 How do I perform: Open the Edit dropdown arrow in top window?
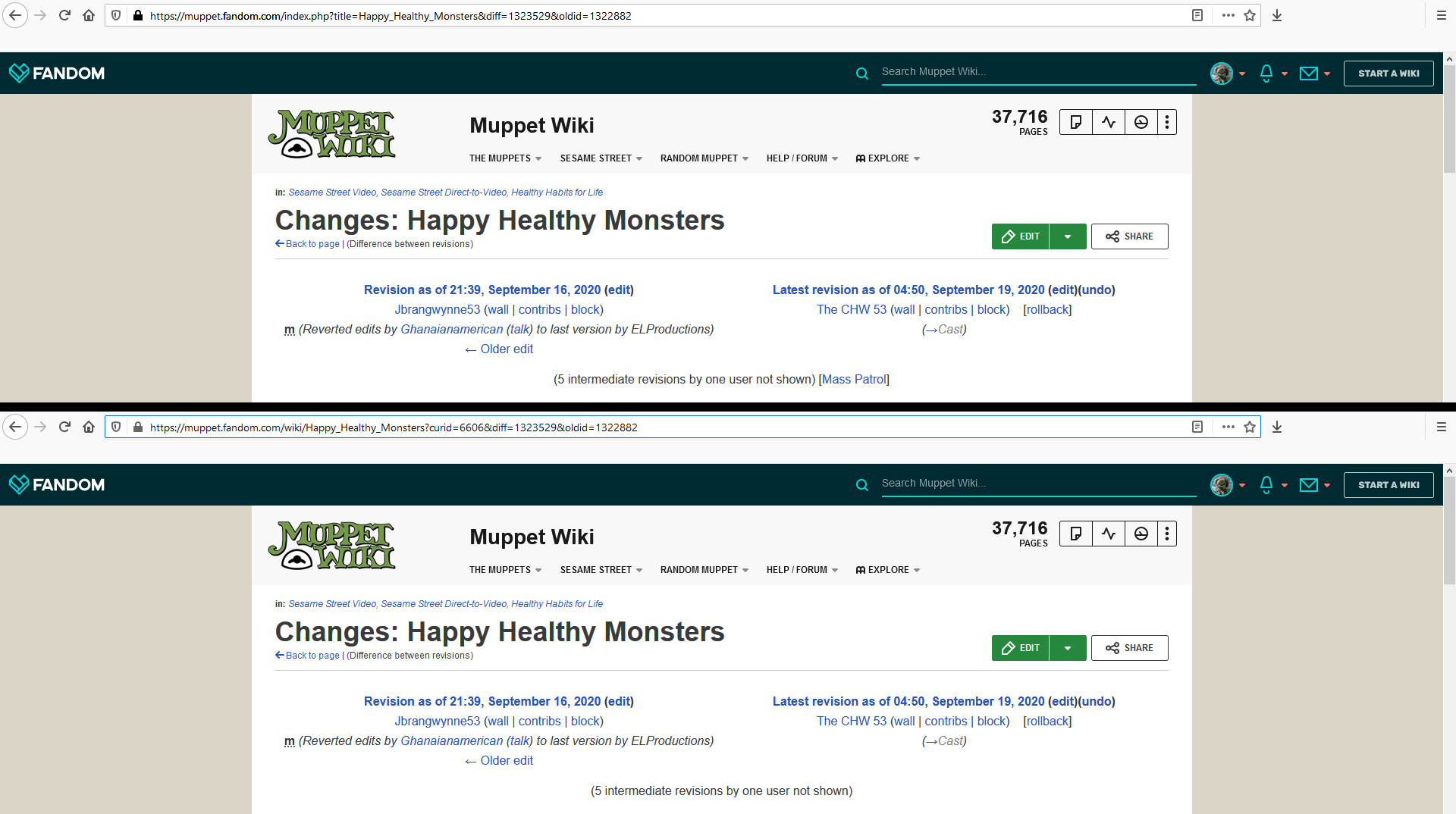pyautogui.click(x=1068, y=236)
